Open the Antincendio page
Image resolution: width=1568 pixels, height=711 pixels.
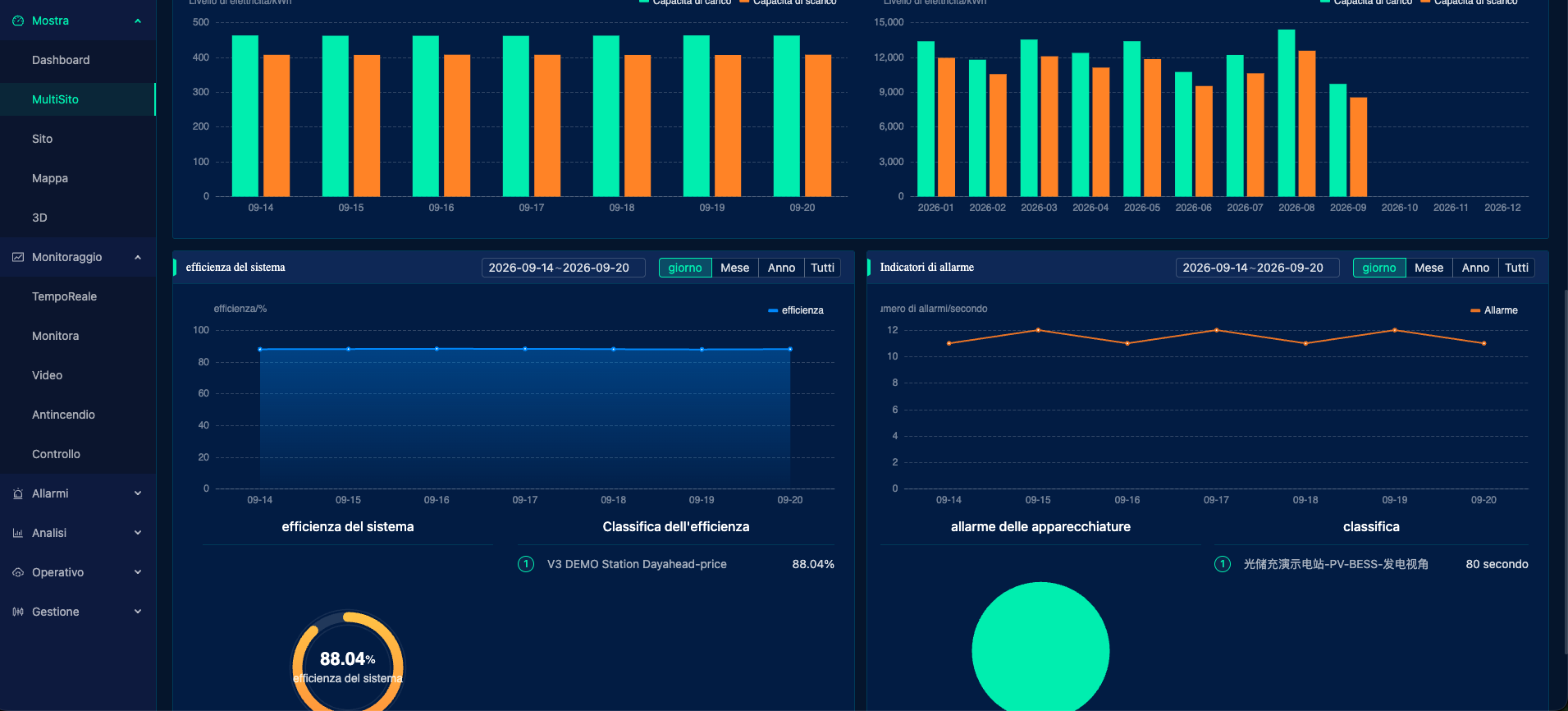[78, 415]
